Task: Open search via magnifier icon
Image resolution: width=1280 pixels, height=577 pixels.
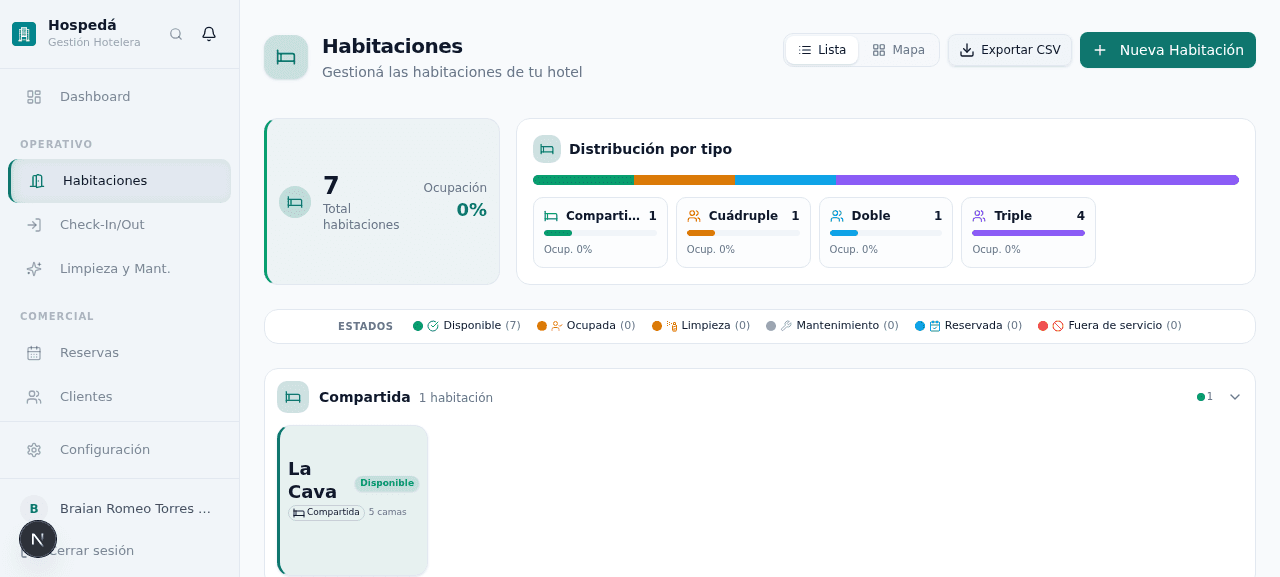Action: point(176,34)
